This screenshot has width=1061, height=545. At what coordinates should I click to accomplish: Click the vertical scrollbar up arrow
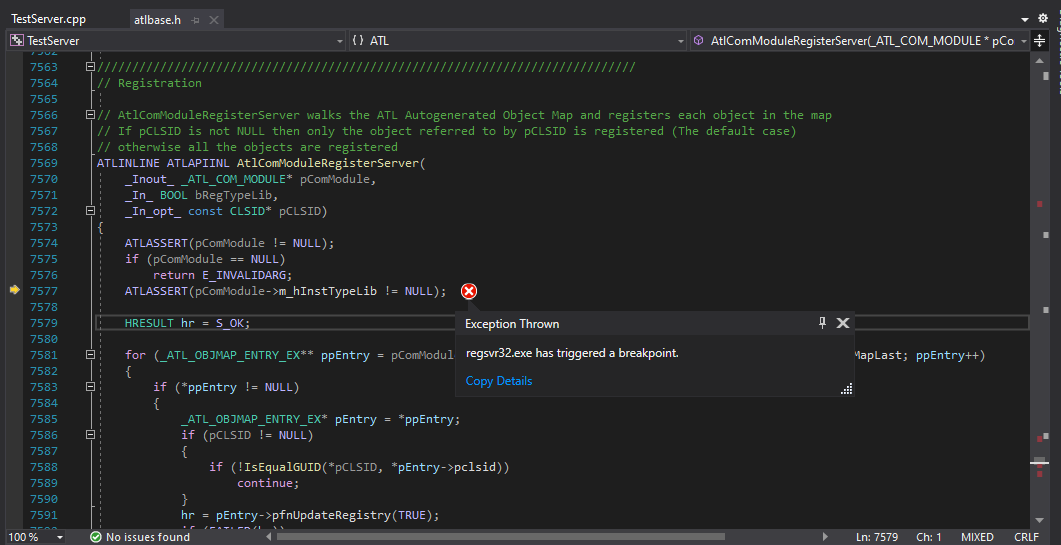point(1039,60)
